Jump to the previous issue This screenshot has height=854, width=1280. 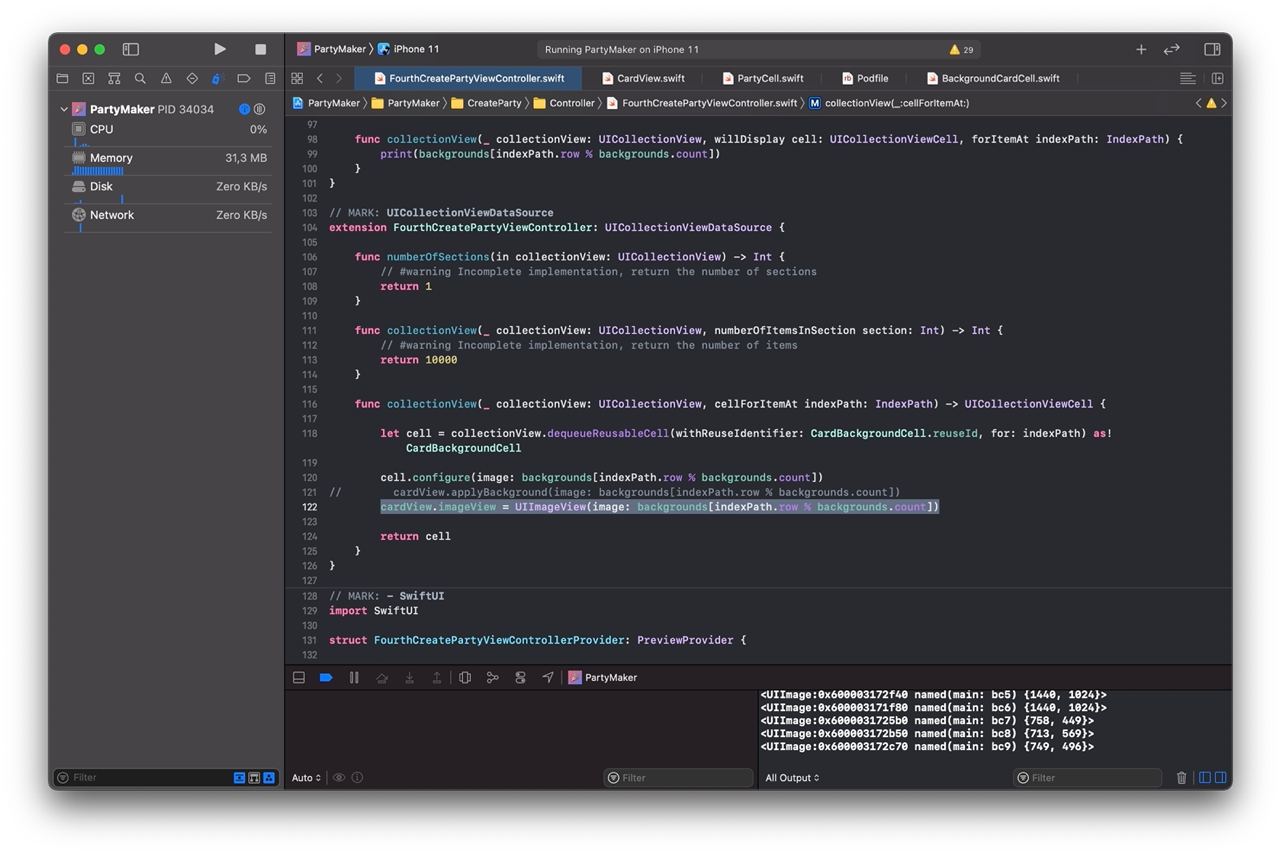point(1199,103)
